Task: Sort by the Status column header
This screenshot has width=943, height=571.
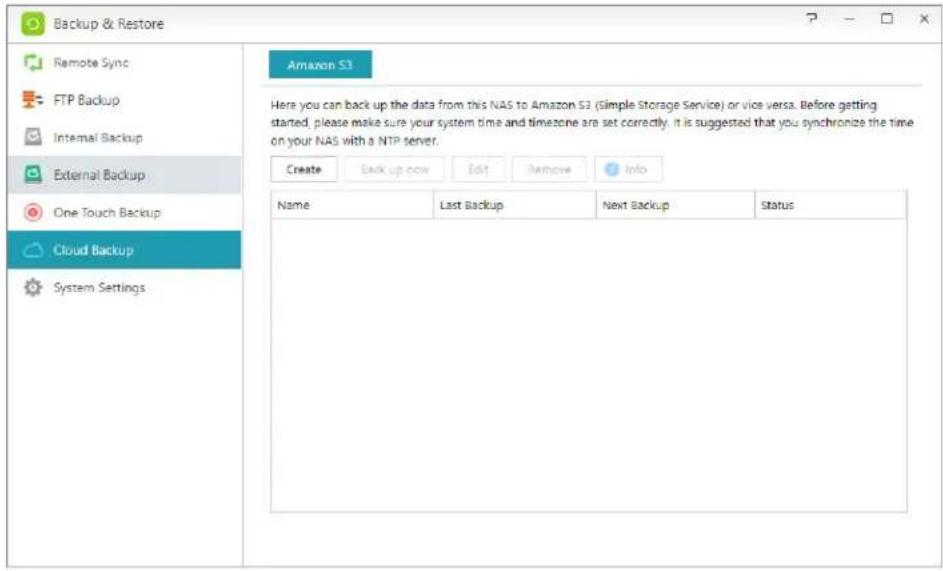Action: pos(831,205)
